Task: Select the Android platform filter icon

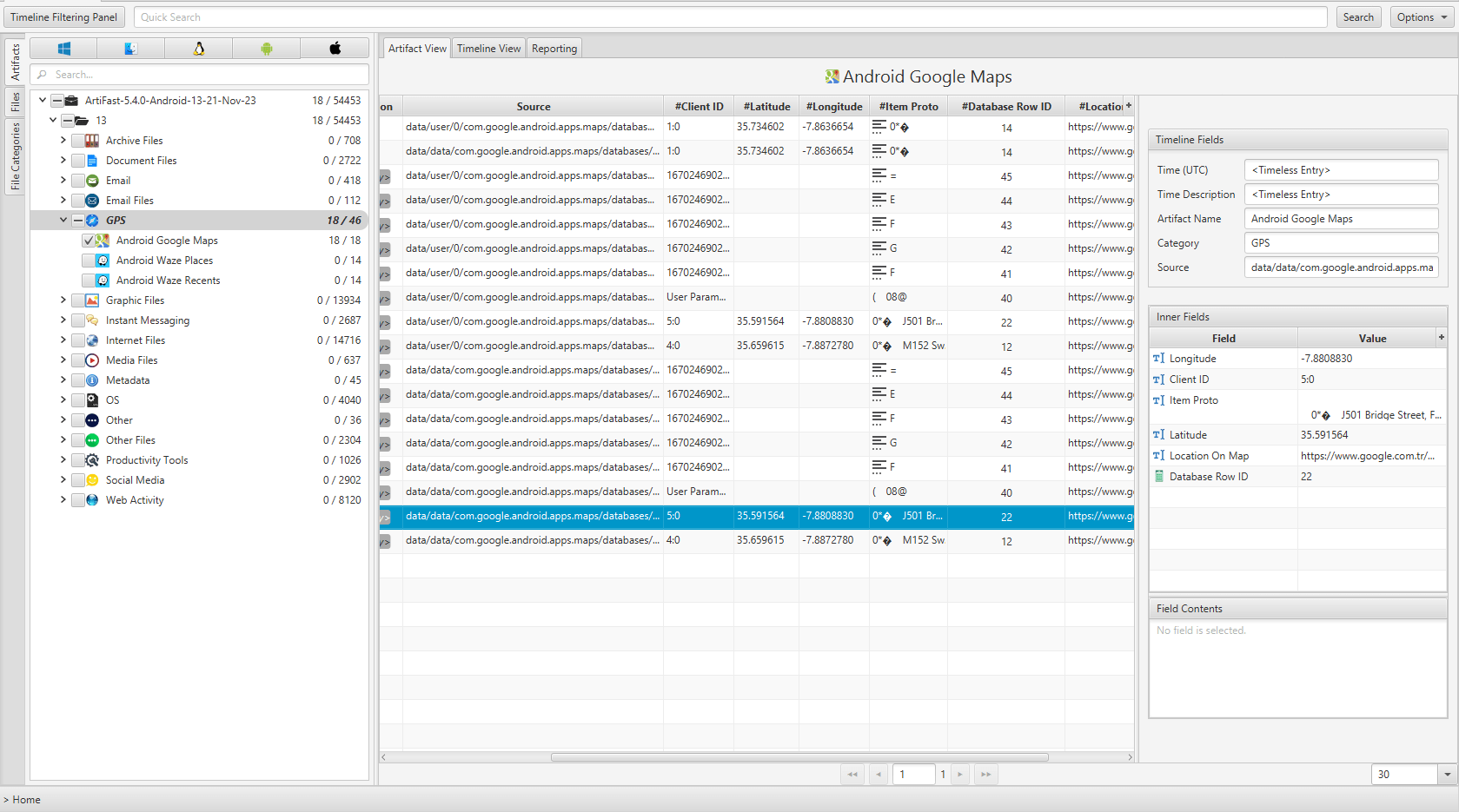Action: click(267, 49)
